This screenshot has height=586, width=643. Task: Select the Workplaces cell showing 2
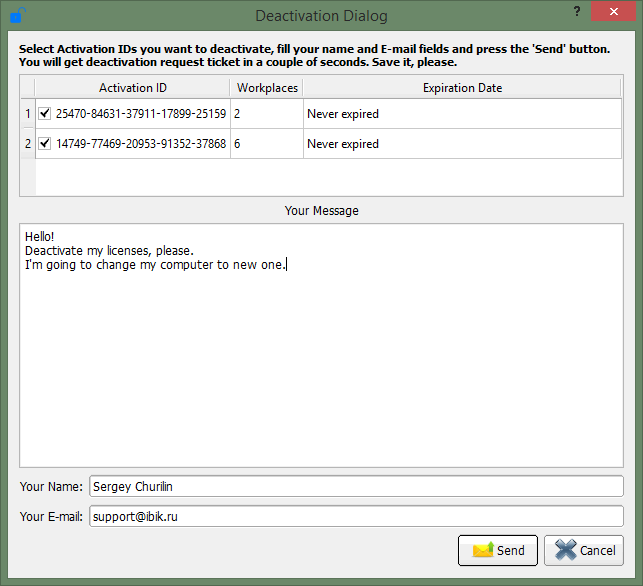[x=266, y=114]
